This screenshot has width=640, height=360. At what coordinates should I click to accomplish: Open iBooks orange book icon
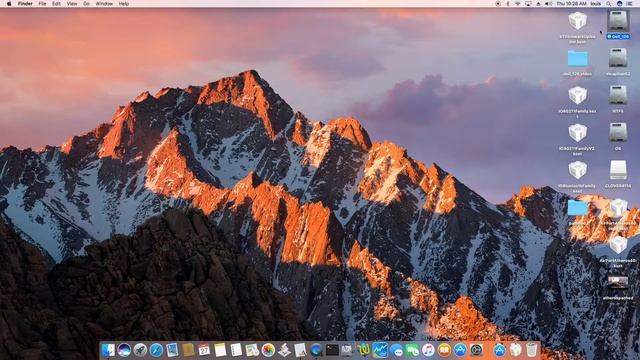444,350
